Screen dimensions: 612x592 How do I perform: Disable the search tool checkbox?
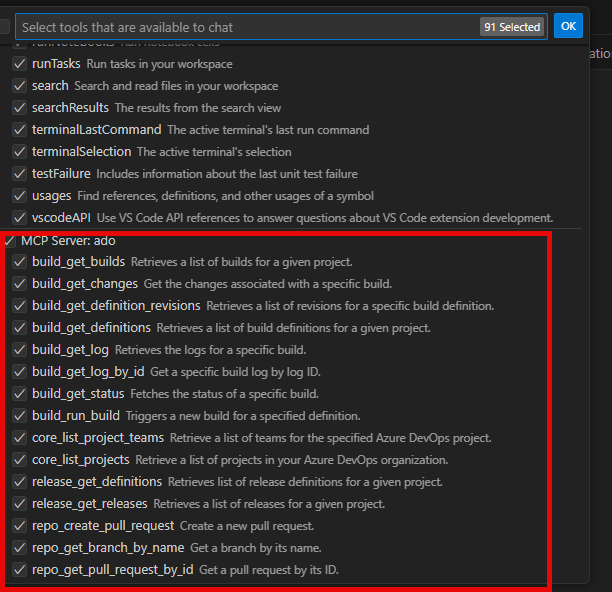19,86
